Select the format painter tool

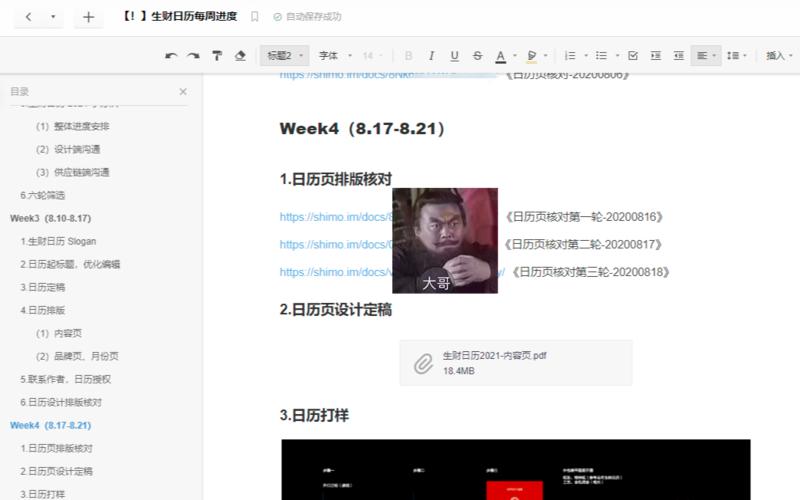pyautogui.click(x=217, y=56)
